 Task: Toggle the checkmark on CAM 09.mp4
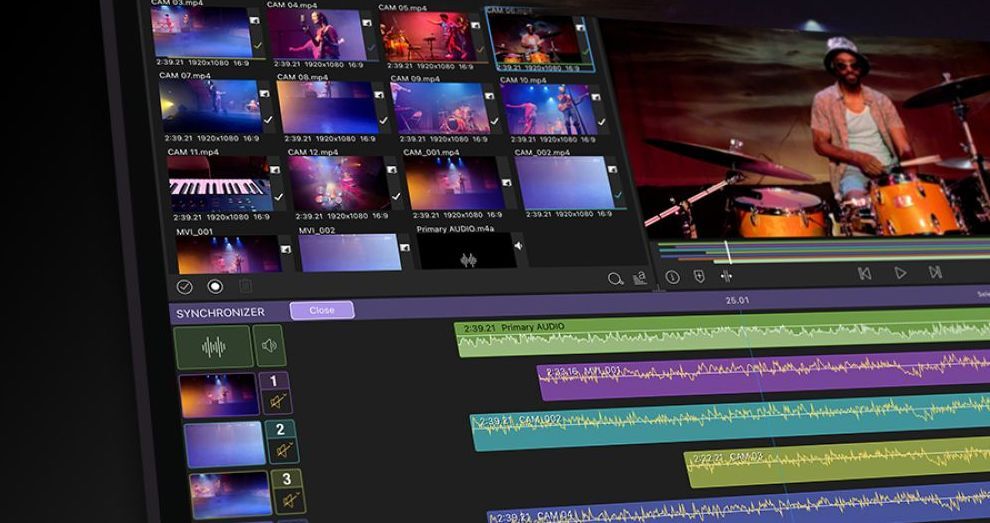tap(494, 121)
